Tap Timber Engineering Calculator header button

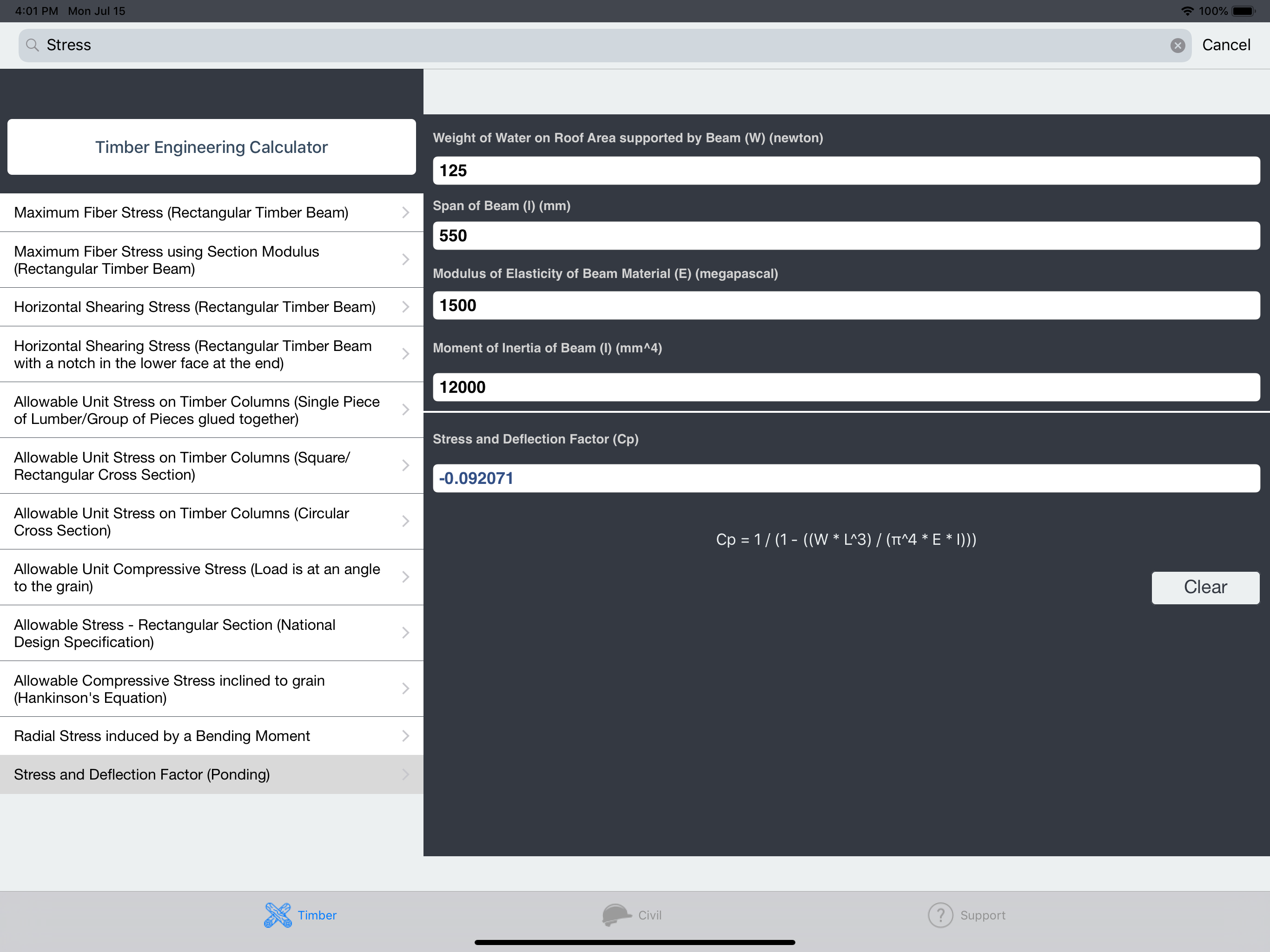coord(212,147)
